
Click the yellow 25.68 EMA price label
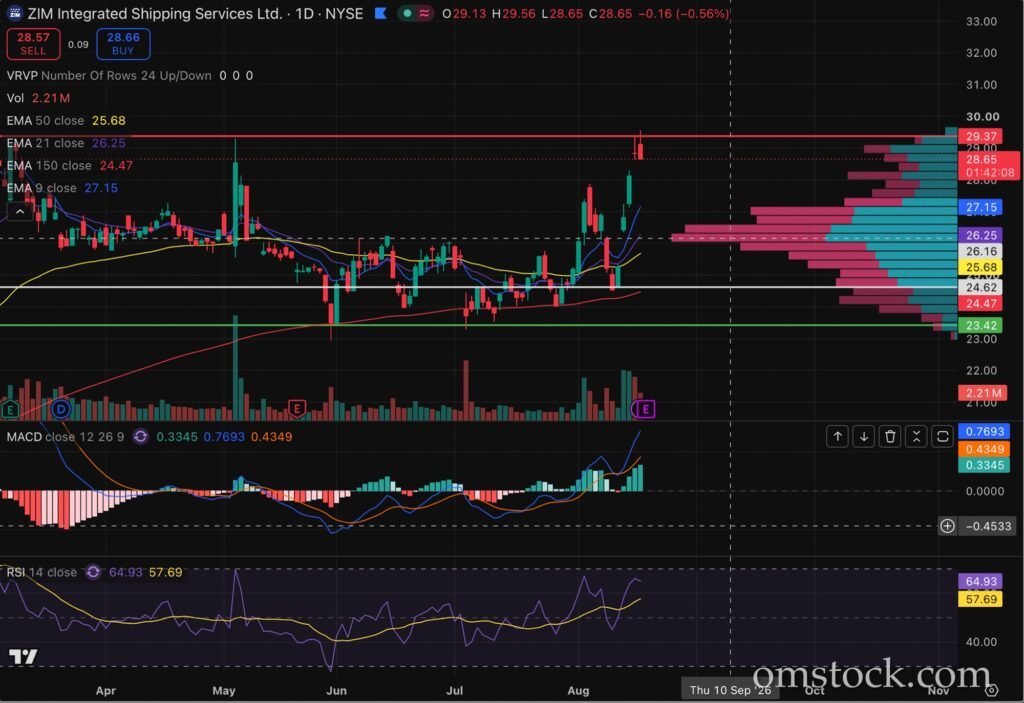[981, 267]
